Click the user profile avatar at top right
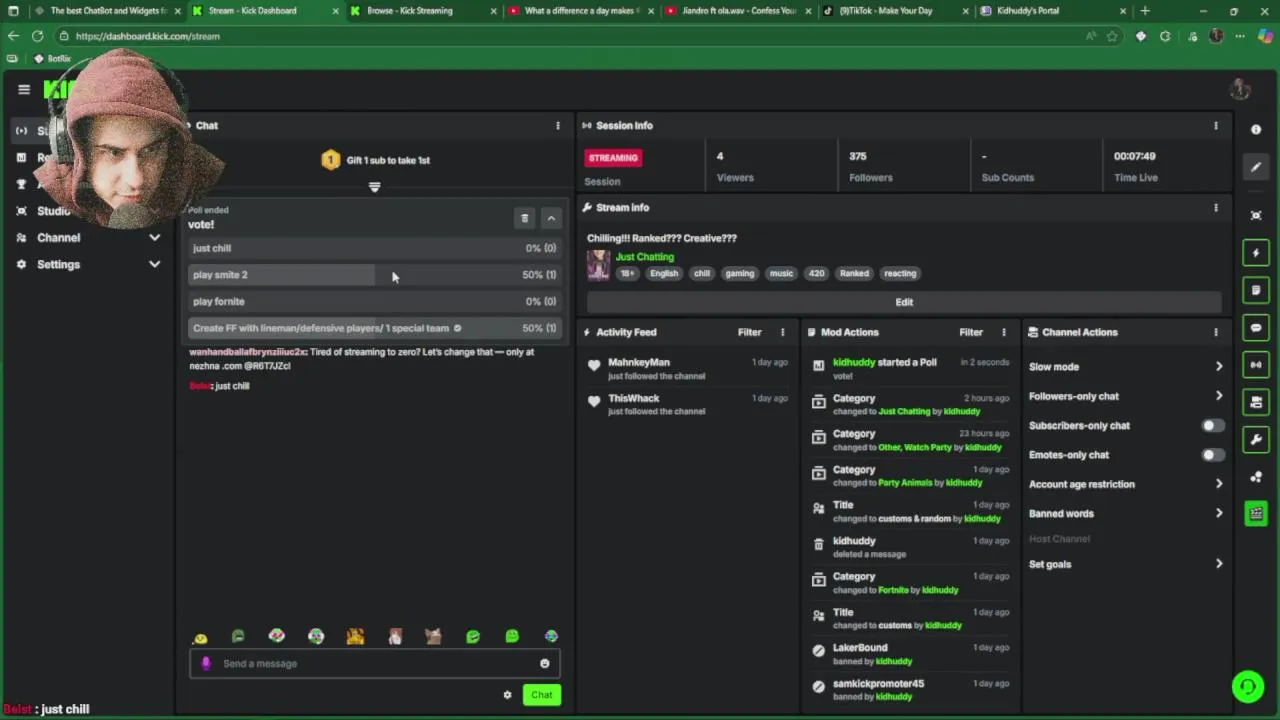1280x720 pixels. [x=1240, y=89]
